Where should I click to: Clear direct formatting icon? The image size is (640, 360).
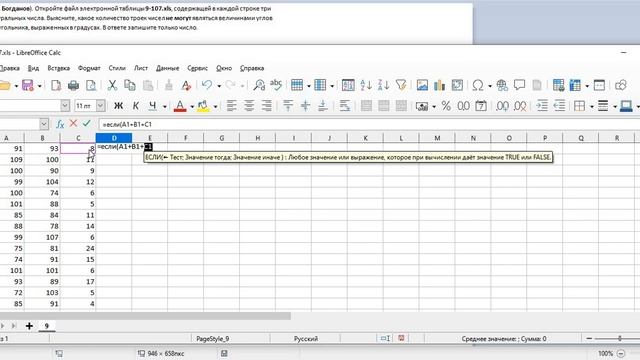coord(186,85)
